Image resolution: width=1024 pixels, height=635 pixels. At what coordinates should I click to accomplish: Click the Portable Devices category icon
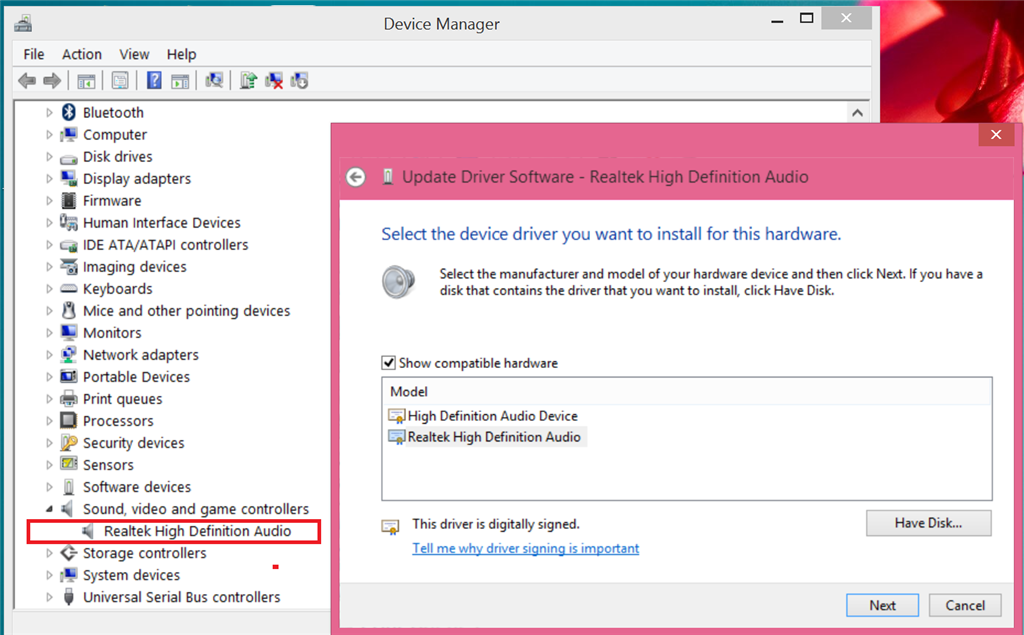coord(69,377)
